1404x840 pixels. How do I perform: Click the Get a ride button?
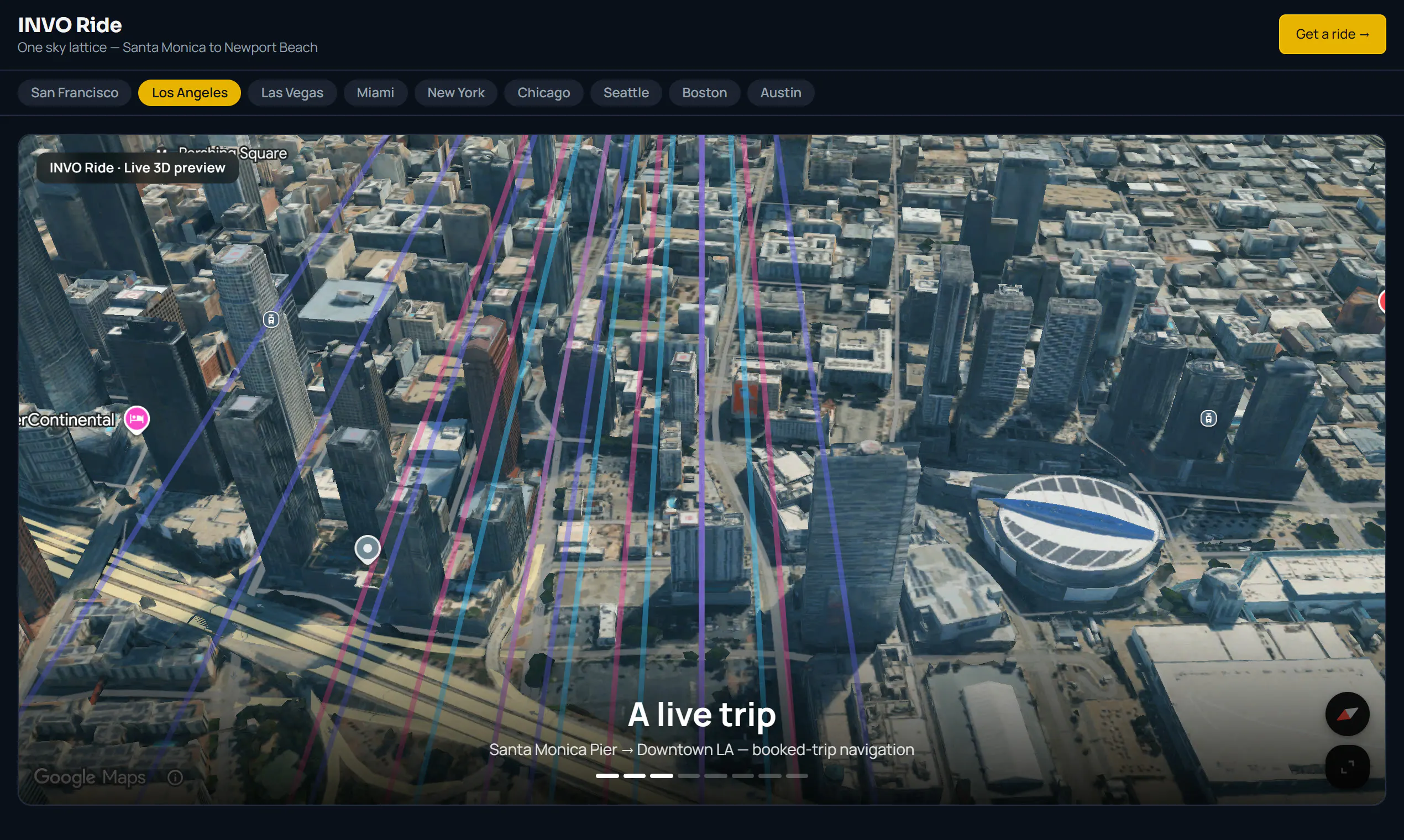(x=1332, y=34)
